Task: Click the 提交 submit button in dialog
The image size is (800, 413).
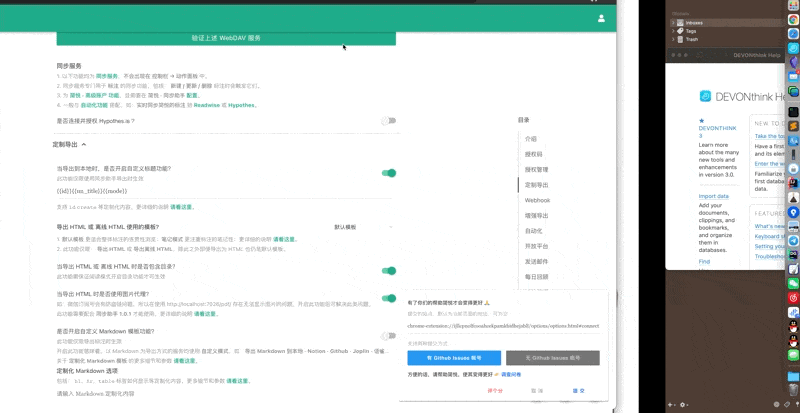Action: click(579, 391)
